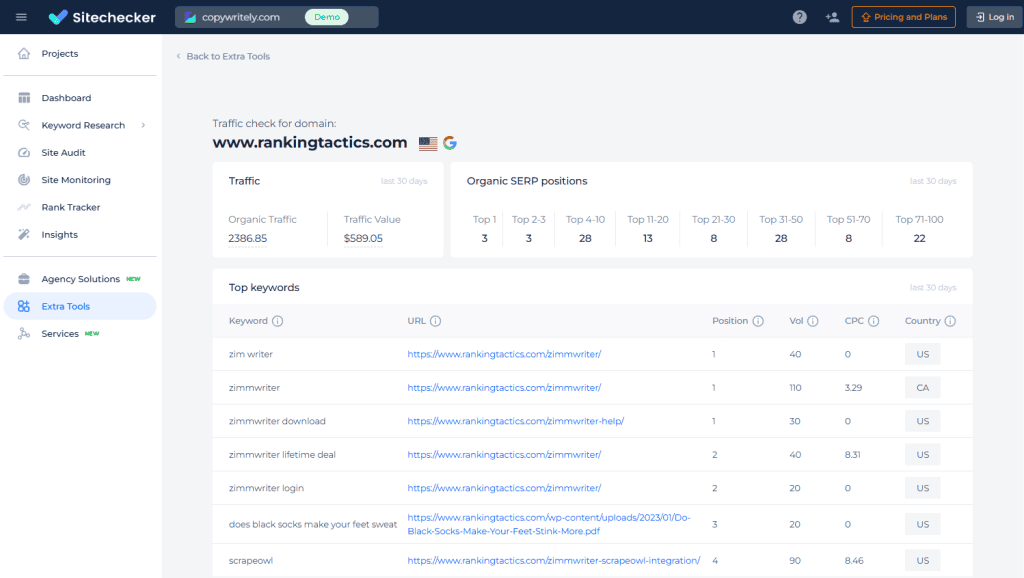This screenshot has height=578, width=1024.
Task: Click the copywritely.com project icon
Action: point(190,17)
